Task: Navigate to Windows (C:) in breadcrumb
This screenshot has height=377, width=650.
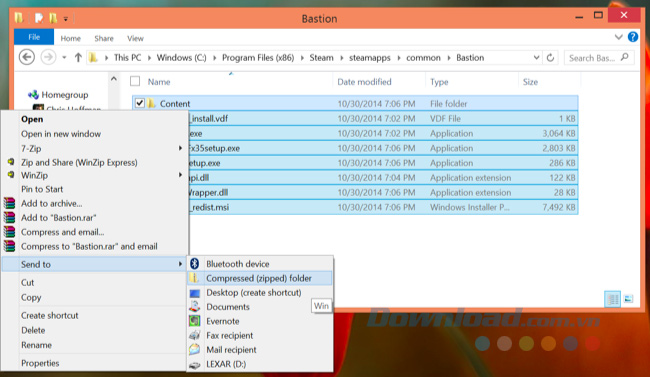Action: tap(182, 58)
